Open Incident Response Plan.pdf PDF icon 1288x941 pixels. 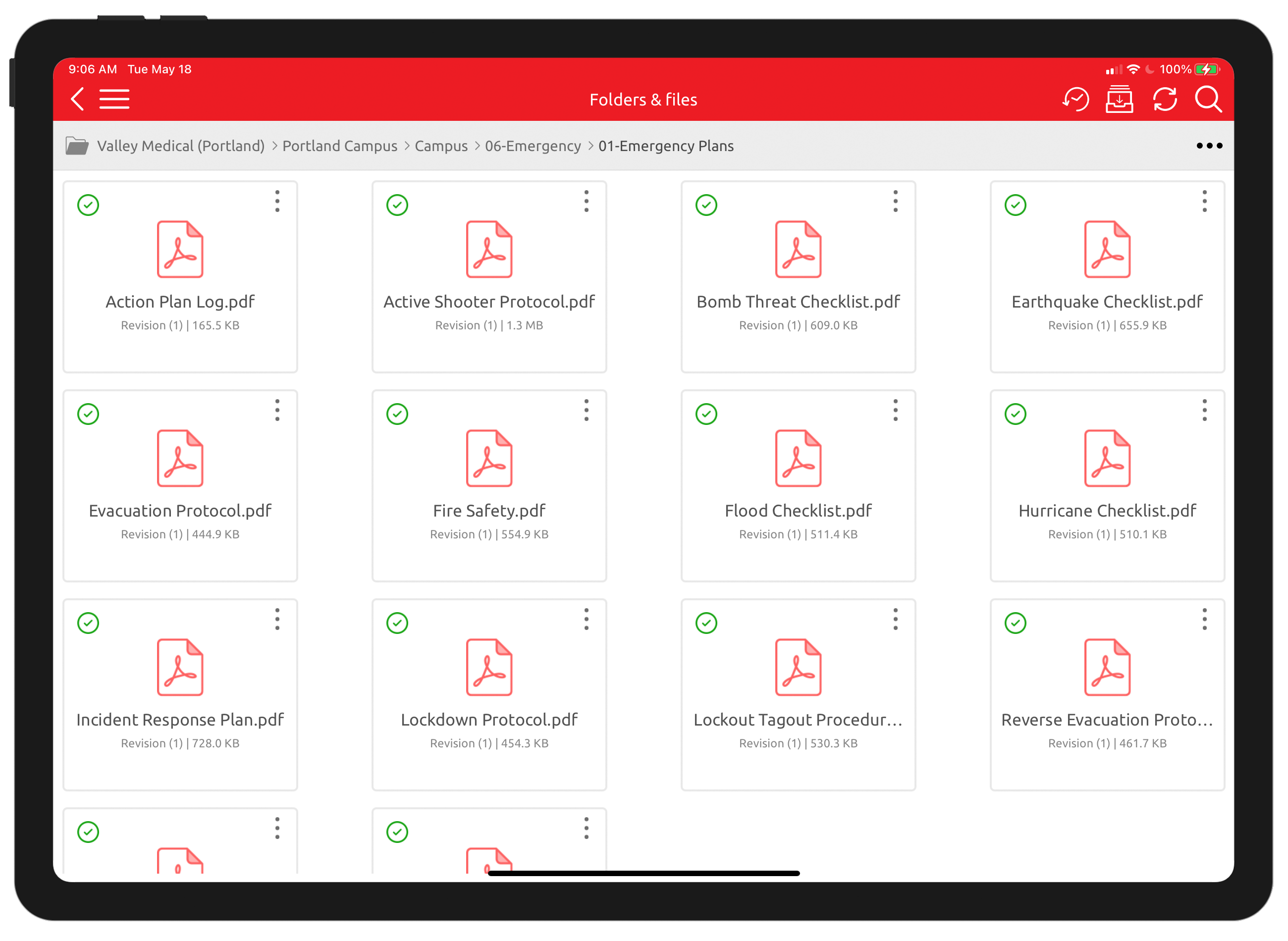tap(180, 668)
